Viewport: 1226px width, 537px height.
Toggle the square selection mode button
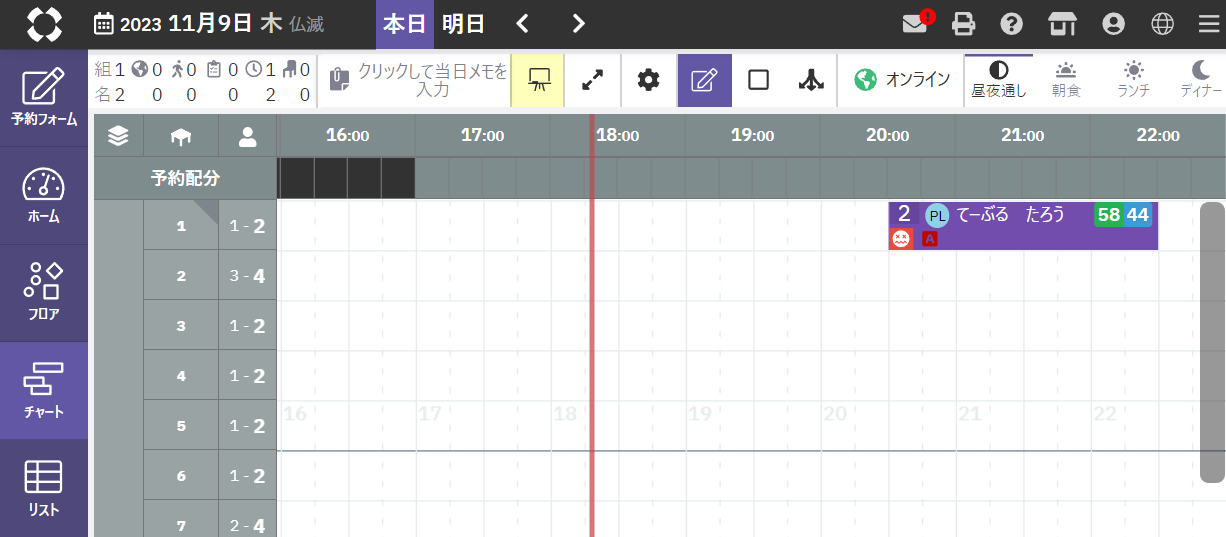758,81
